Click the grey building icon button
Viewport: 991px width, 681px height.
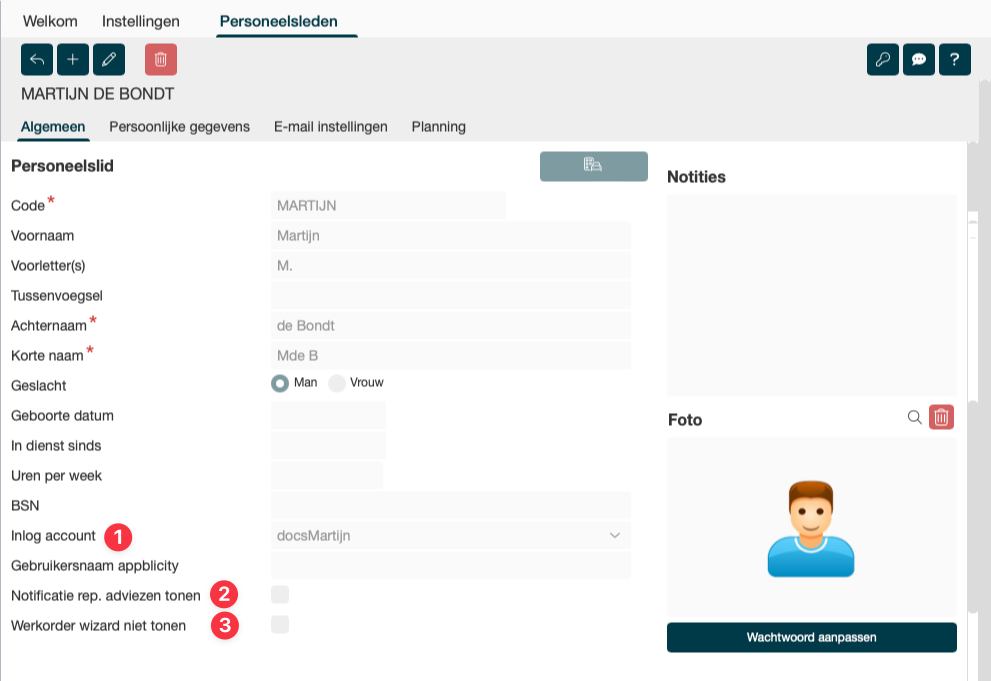click(593, 166)
